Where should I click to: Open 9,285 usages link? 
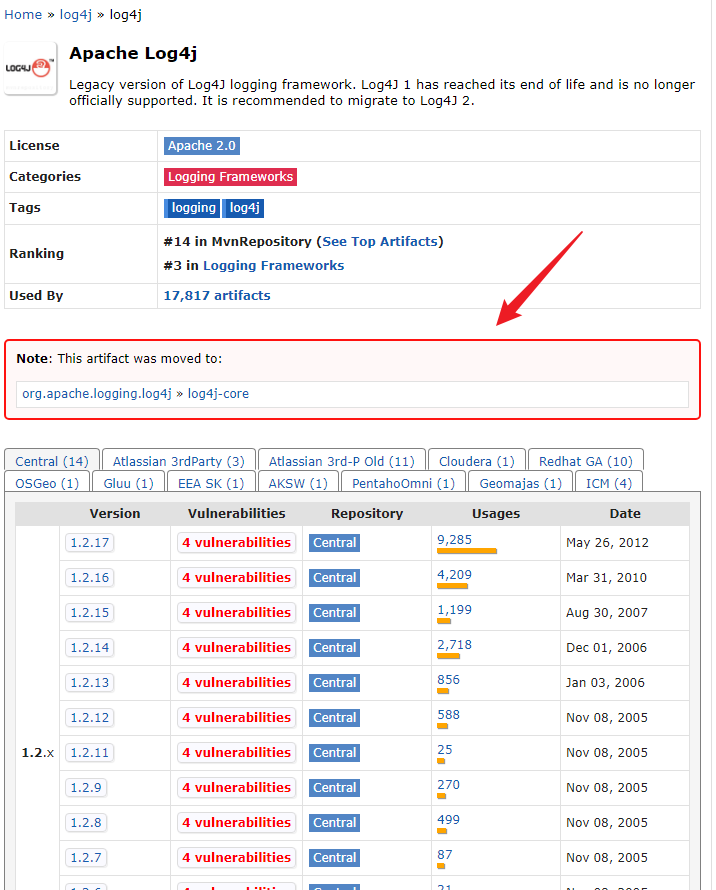click(454, 540)
